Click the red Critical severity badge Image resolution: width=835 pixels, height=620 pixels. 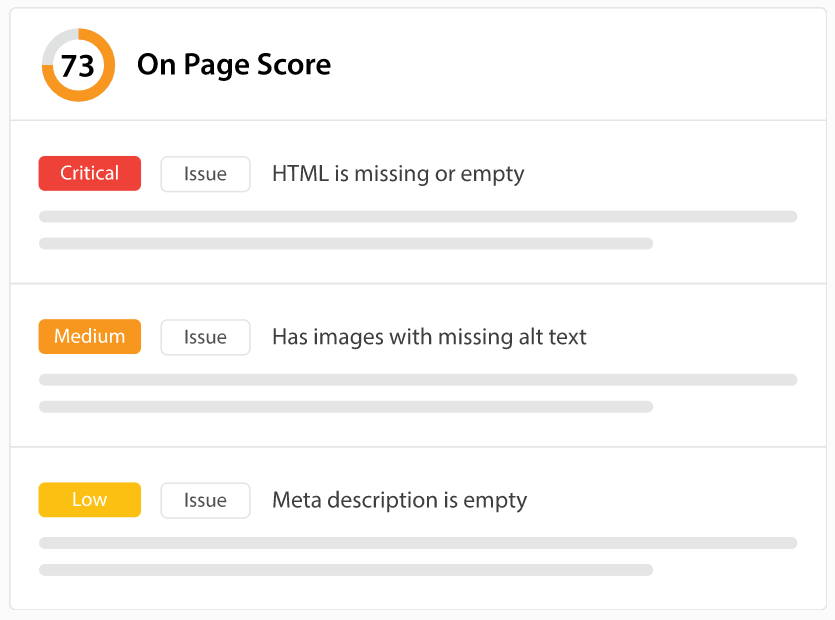(x=89, y=173)
